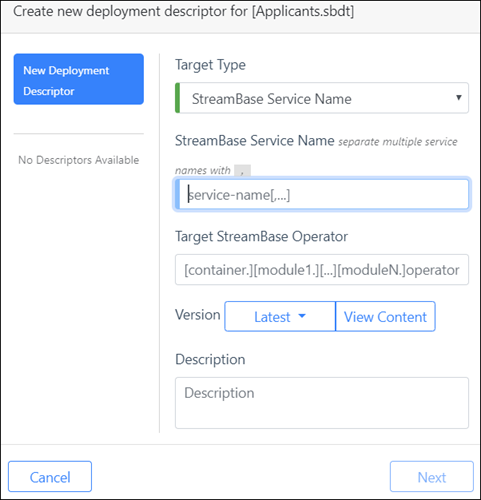The image size is (481, 500).
Task: Click the 'Target StreamBase Operator' label
Action: [261, 237]
